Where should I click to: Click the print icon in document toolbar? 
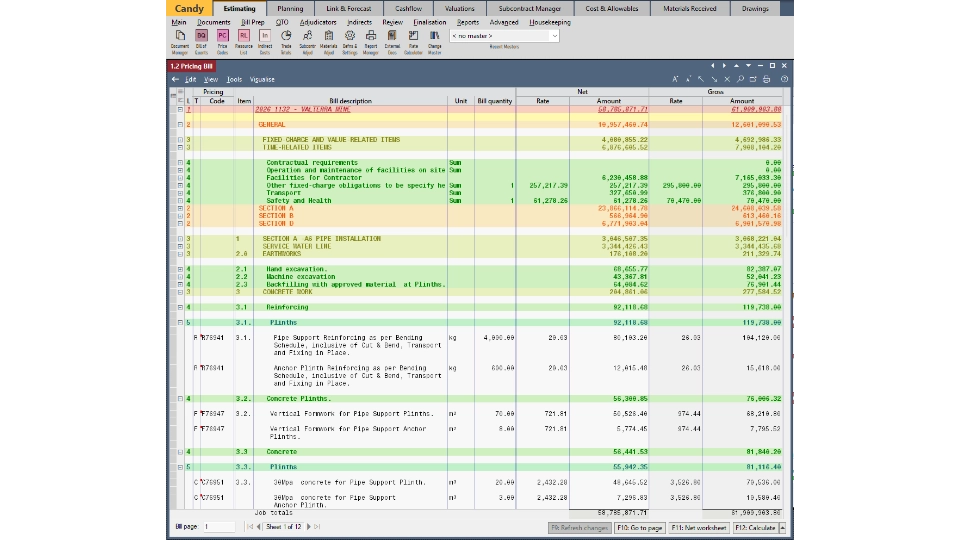click(767, 79)
